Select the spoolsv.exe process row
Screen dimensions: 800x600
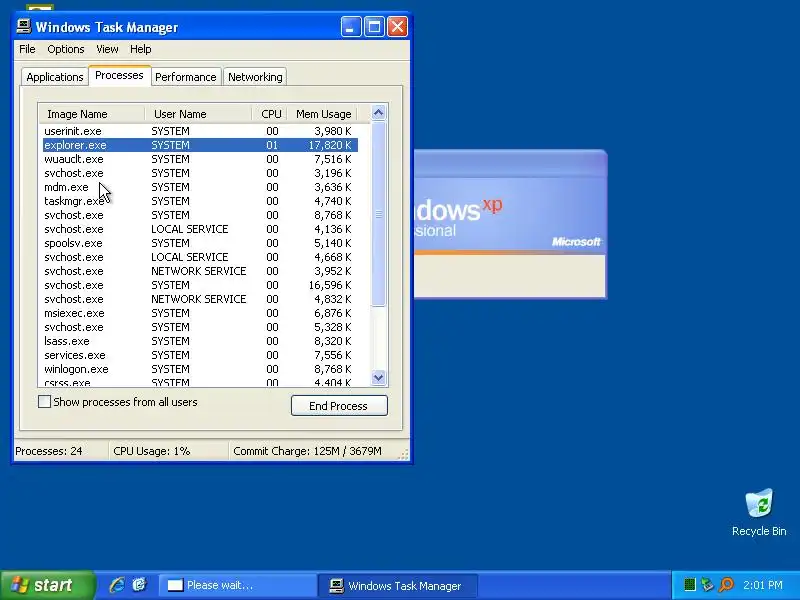click(200, 243)
